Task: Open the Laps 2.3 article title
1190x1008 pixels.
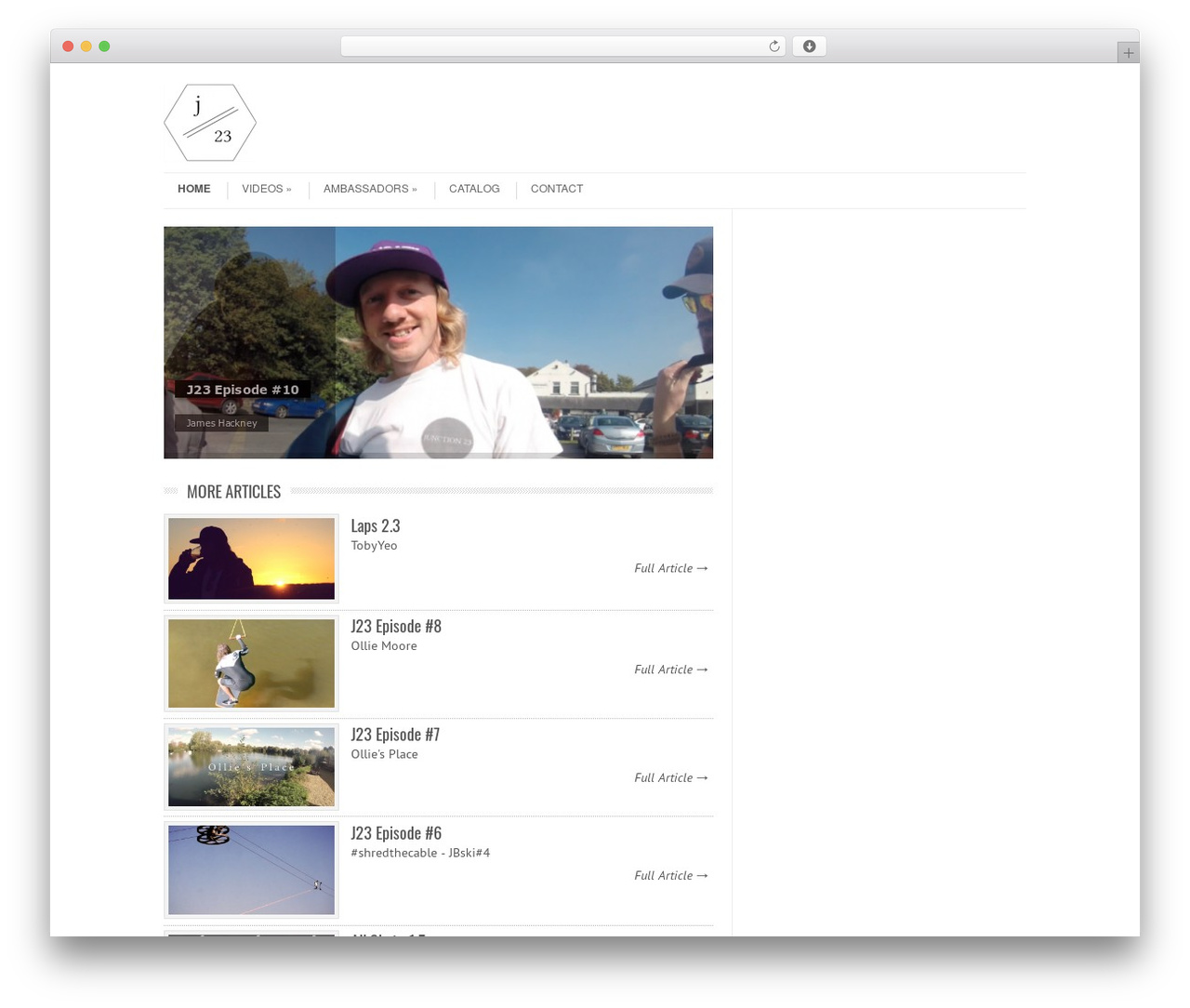Action: point(376,526)
